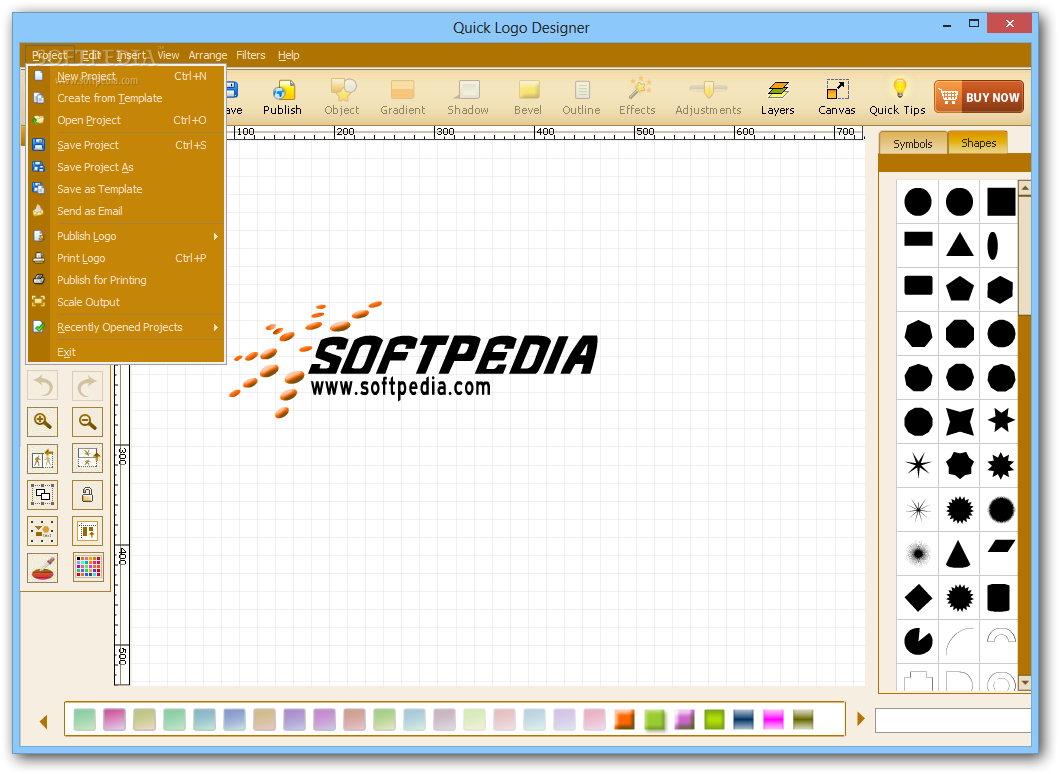Insert the triangle shape
Screen dimensions: 1059x774
[x=959, y=244]
